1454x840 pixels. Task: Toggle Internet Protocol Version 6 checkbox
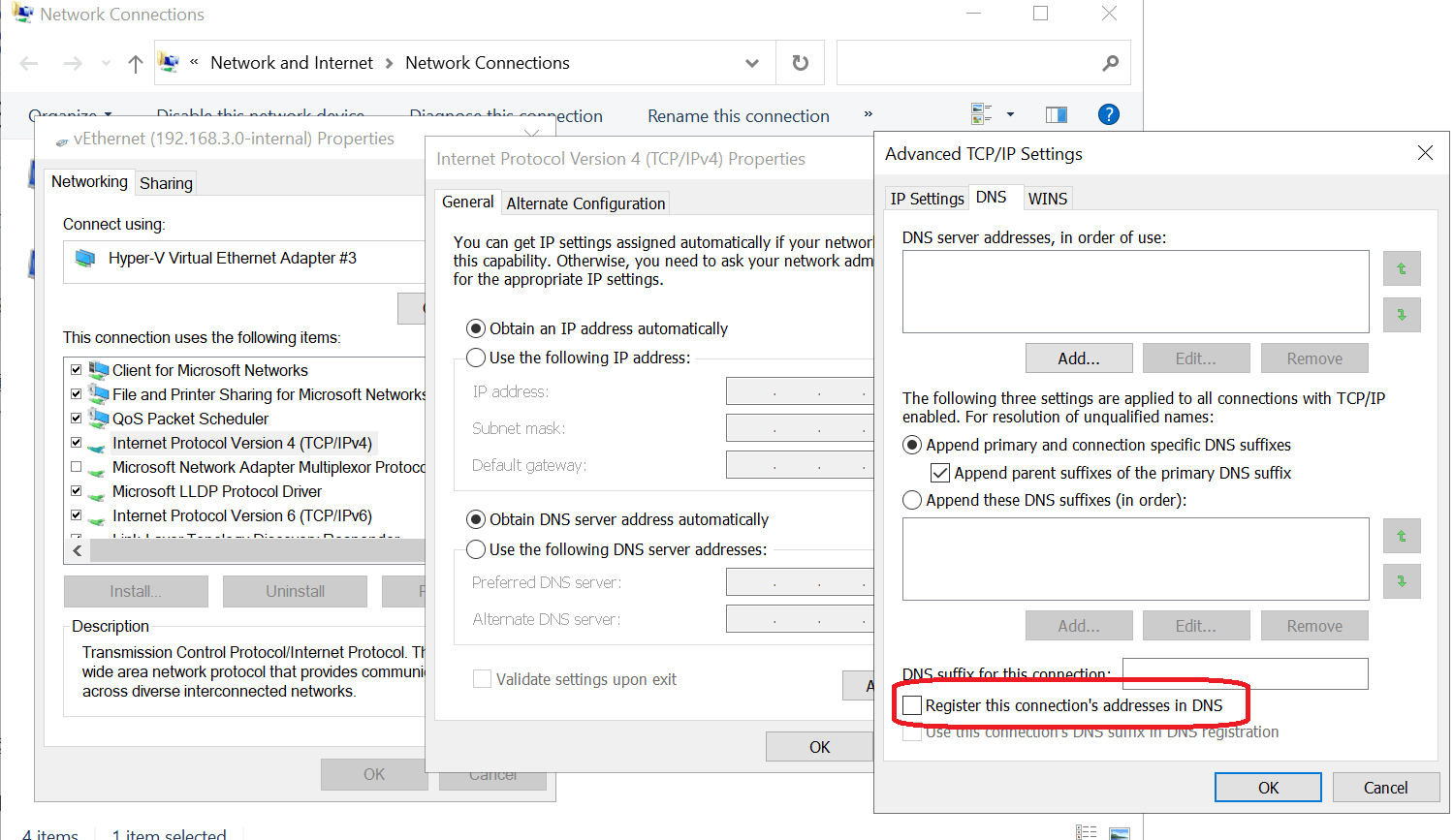76,514
